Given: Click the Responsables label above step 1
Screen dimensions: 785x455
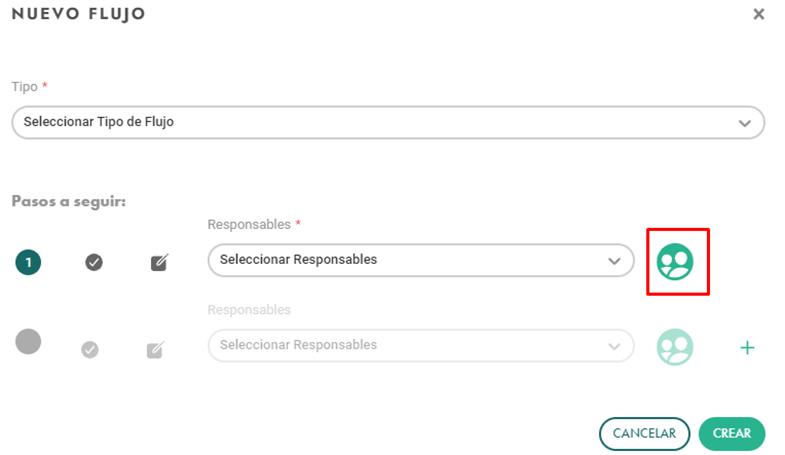Looking at the screenshot, I should (249, 224).
